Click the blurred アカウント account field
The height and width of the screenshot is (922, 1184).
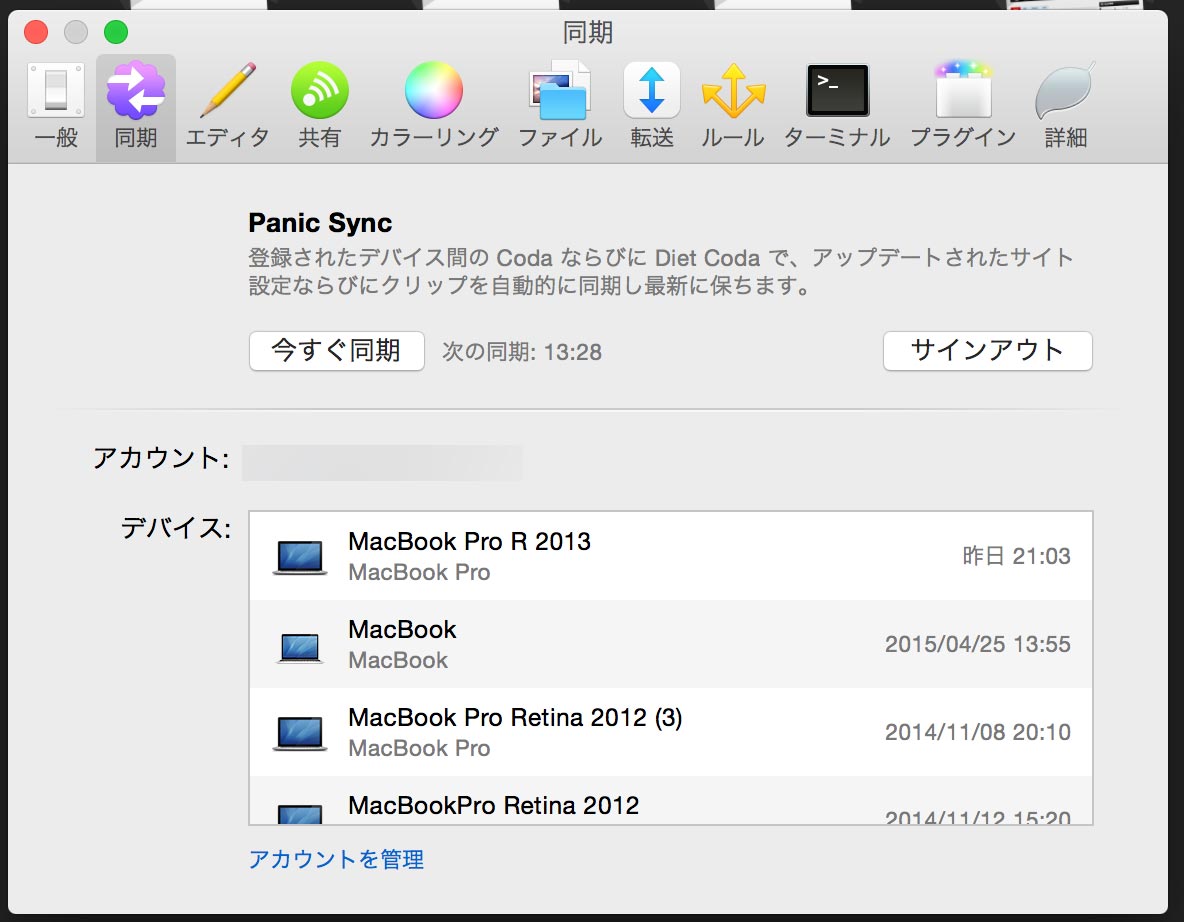click(x=382, y=463)
